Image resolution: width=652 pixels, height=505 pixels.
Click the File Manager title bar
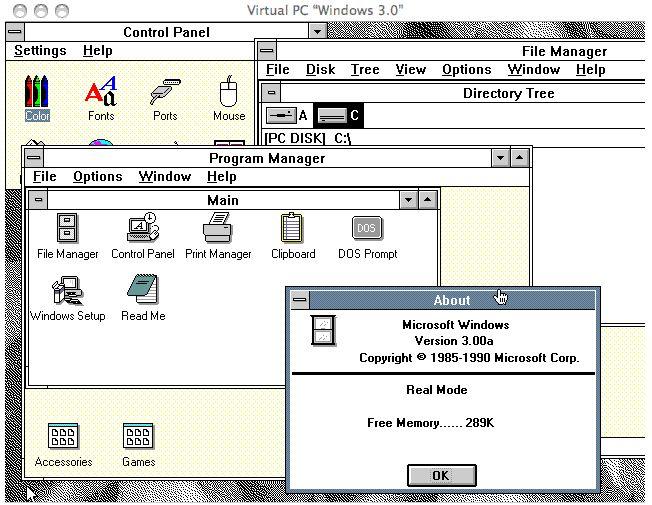[461, 51]
